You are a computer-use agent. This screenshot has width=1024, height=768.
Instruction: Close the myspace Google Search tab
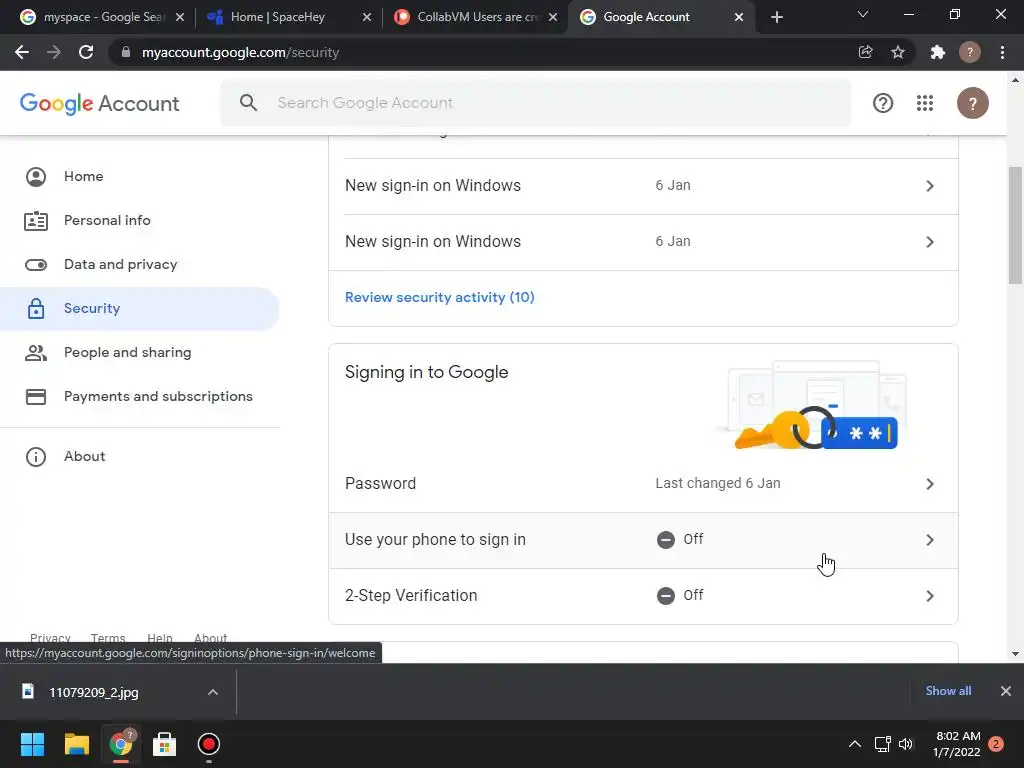pyautogui.click(x=180, y=17)
